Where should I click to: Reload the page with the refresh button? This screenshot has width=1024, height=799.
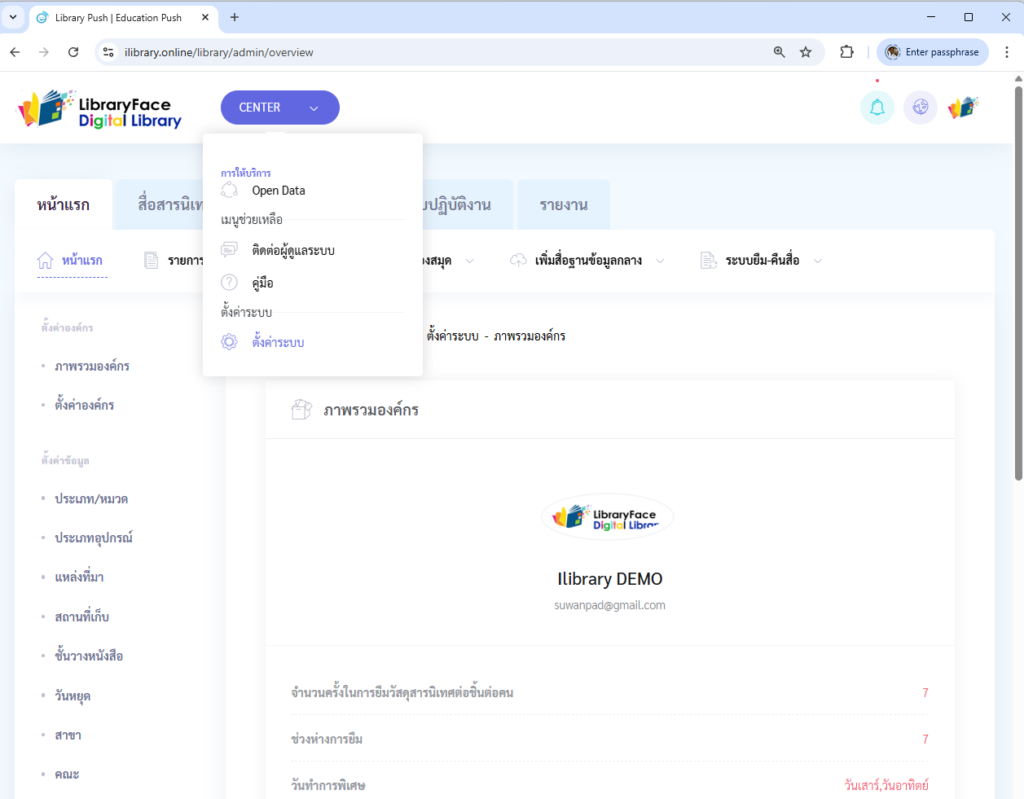tap(73, 52)
